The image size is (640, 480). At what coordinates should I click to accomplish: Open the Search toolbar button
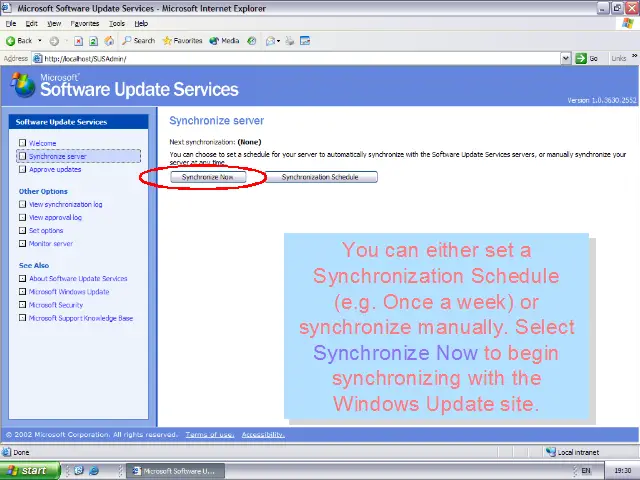139,41
